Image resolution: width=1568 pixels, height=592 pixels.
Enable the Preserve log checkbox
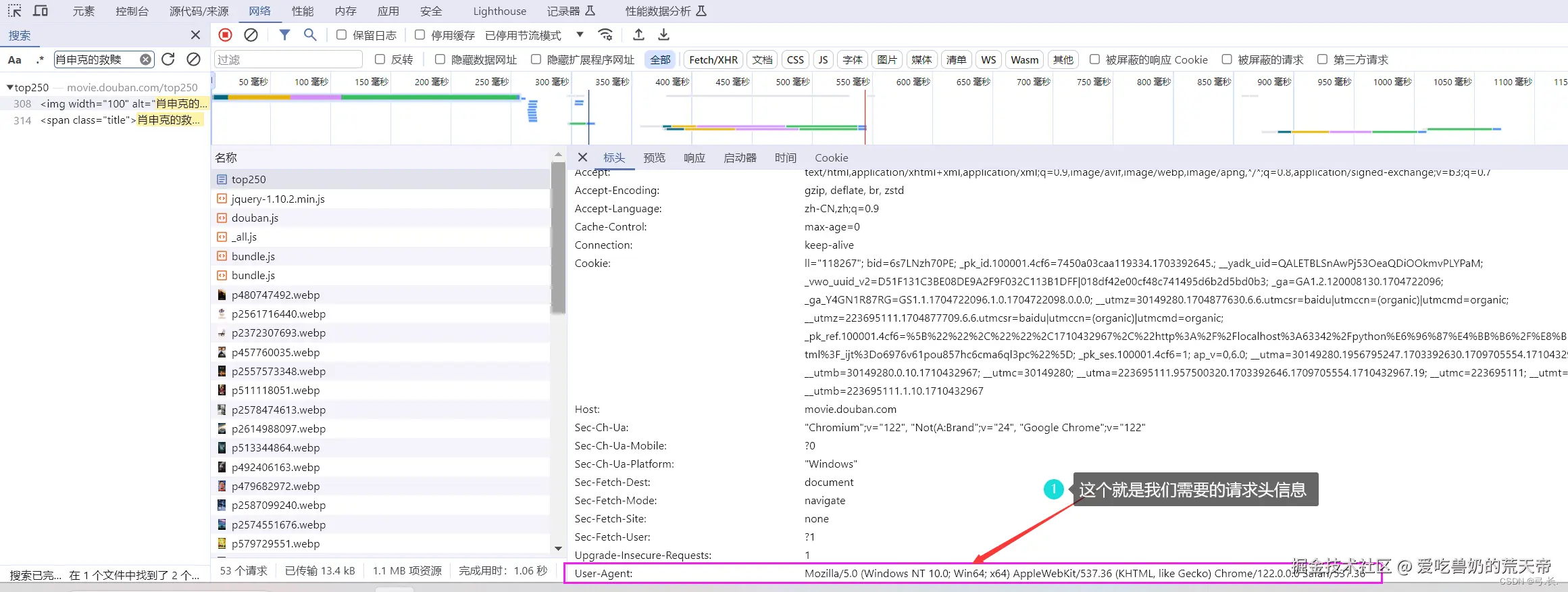coord(341,34)
